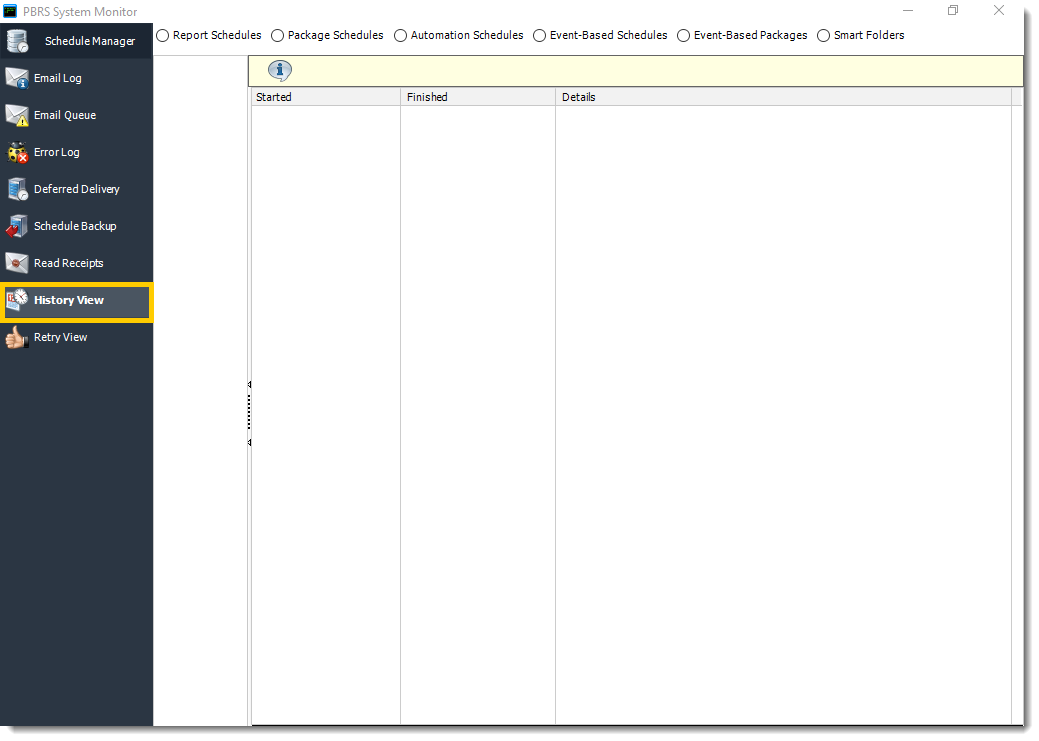1039x741 pixels.
Task: Select the Smart Folders radio button
Action: point(823,36)
